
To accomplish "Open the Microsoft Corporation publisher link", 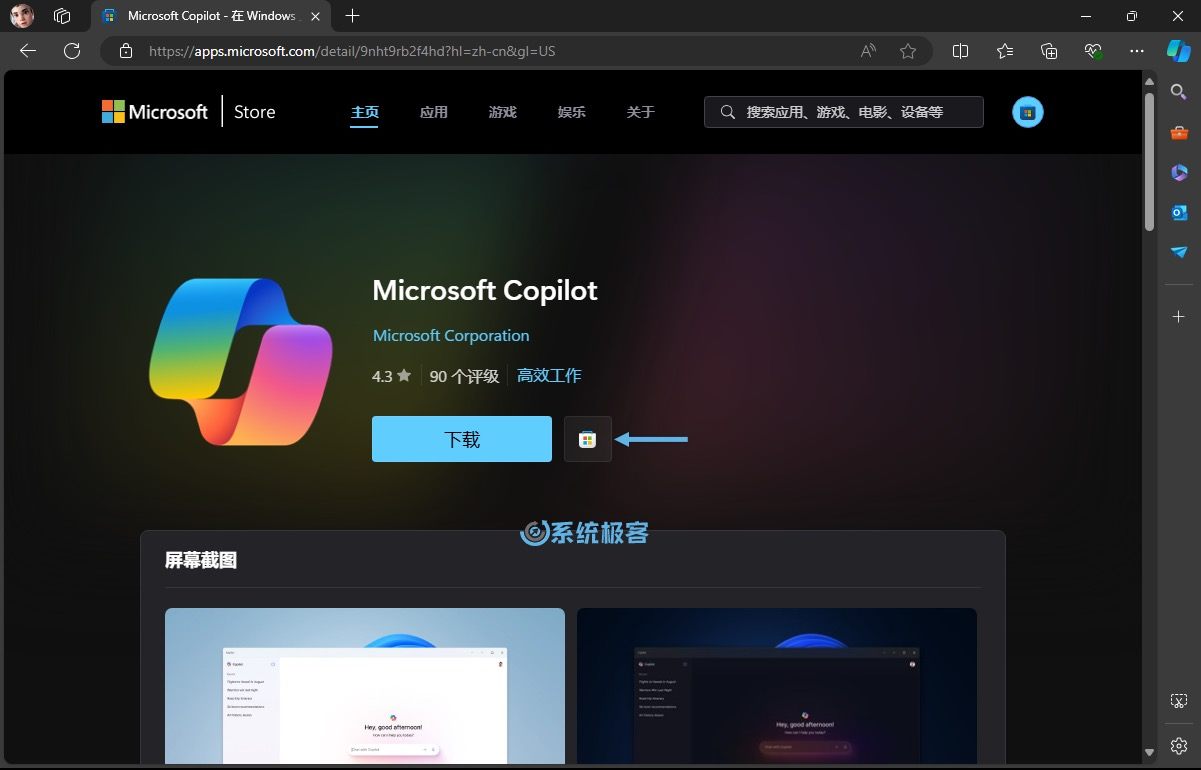I will pos(451,335).
